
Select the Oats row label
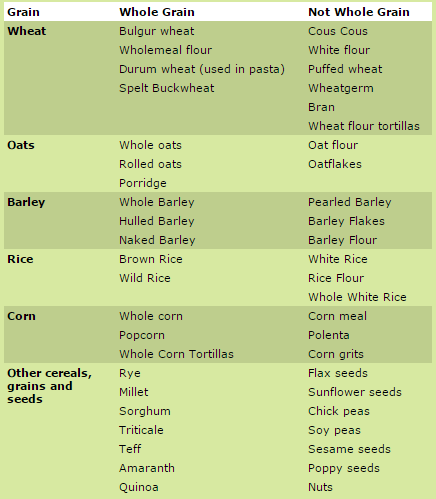pos(21,145)
